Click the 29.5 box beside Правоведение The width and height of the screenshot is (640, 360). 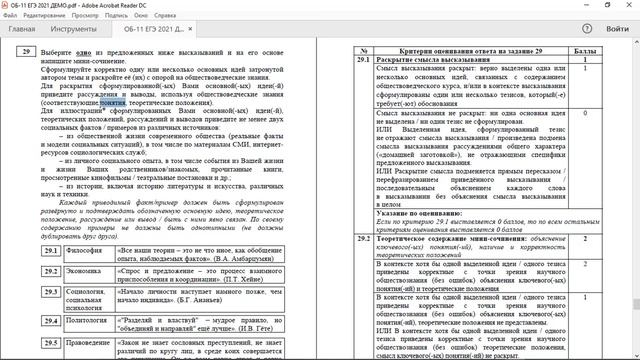point(51,343)
